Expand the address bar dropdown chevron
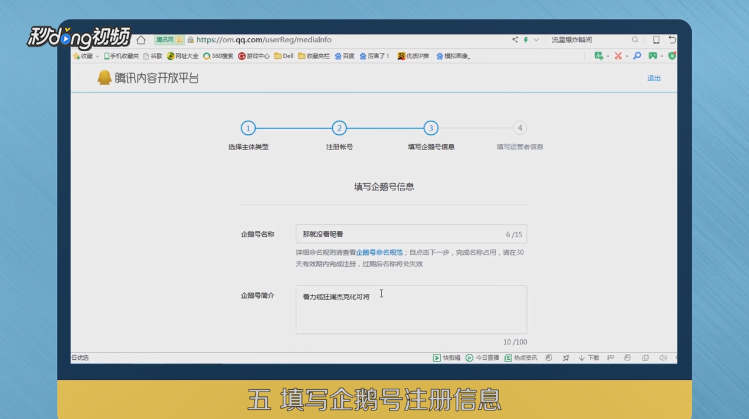 (536, 40)
